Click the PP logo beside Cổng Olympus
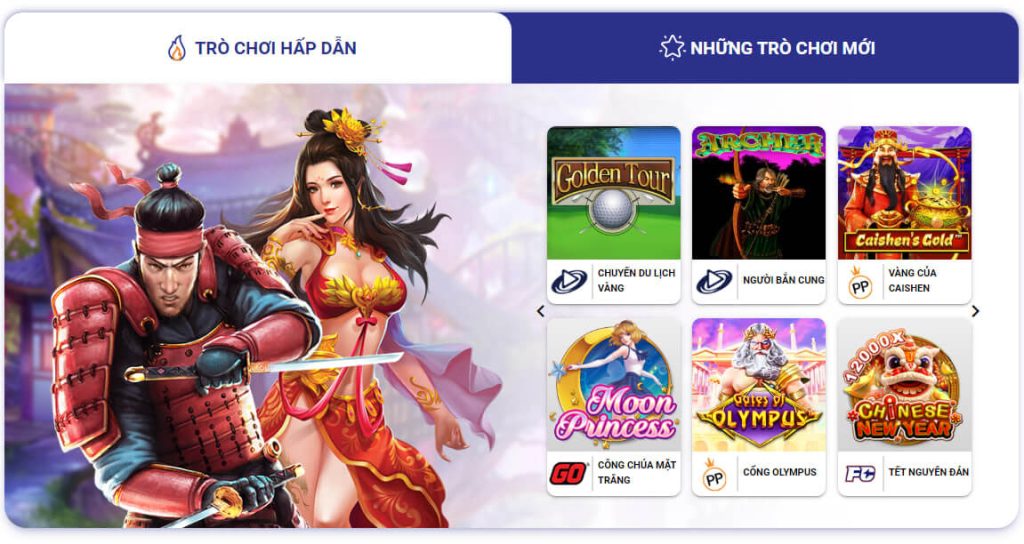The height and width of the screenshot is (544, 1024). coord(714,475)
